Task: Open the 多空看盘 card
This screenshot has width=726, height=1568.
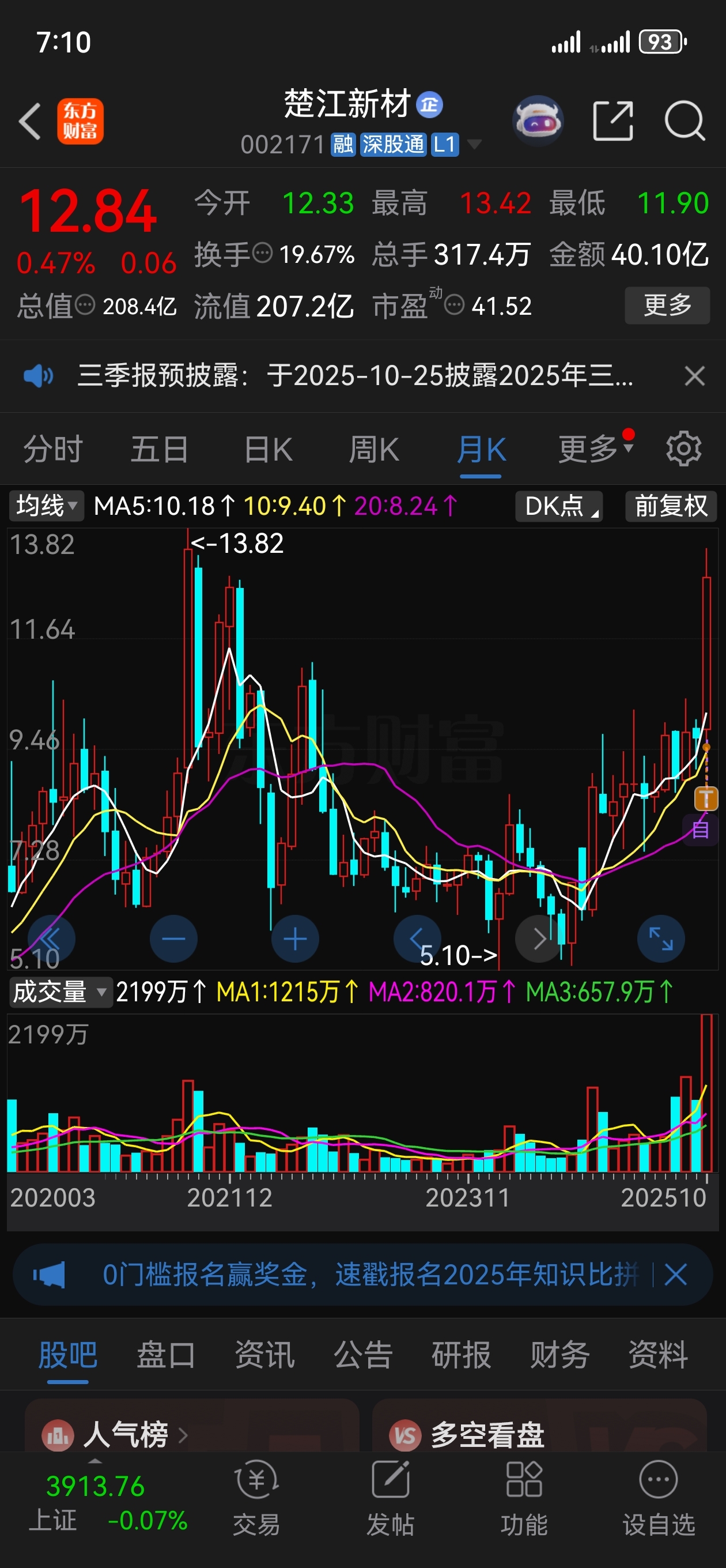Action: click(539, 1426)
